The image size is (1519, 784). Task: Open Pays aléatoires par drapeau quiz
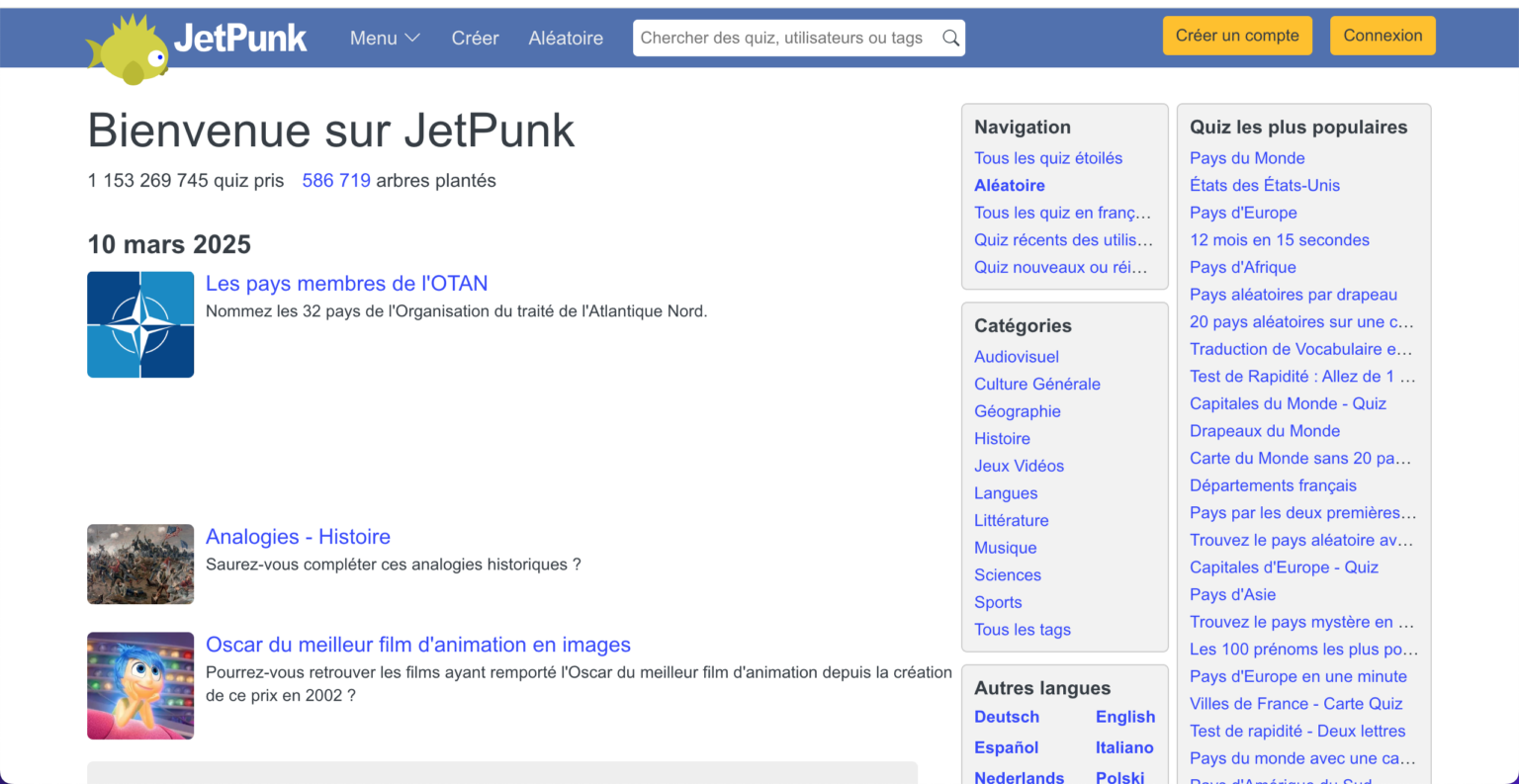coord(1294,295)
